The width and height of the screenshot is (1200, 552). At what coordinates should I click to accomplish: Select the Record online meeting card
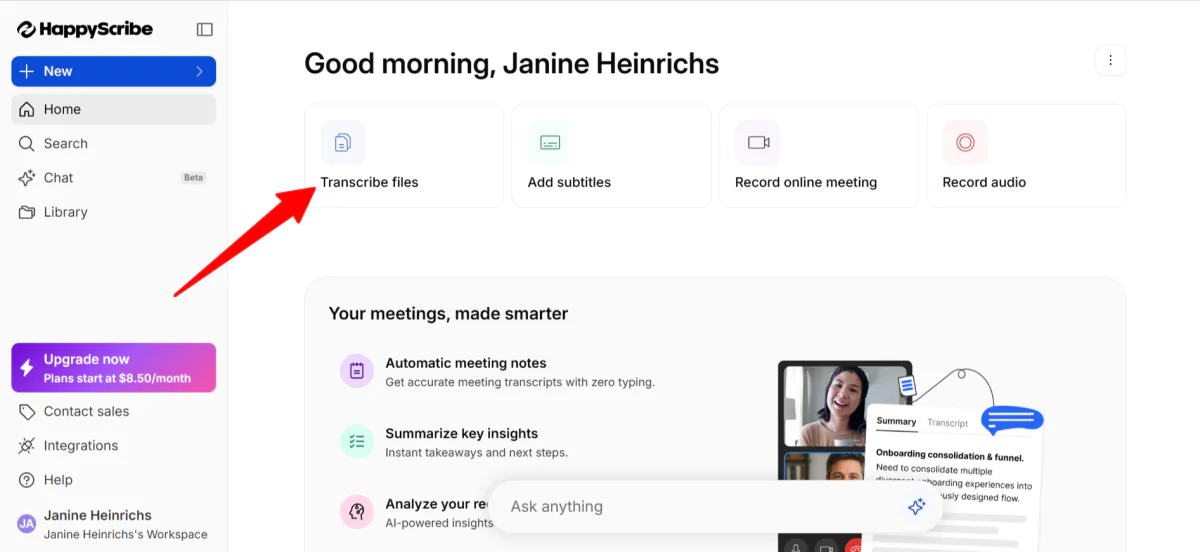818,156
